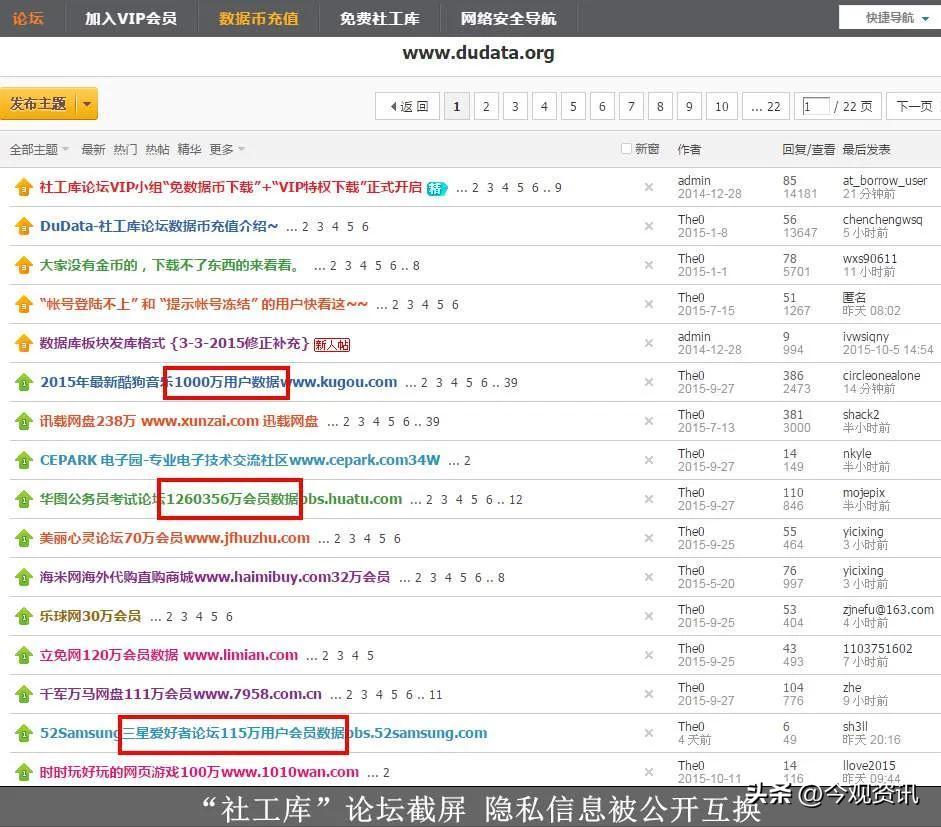Click the pinned icon beside DuData数据币充值介绍 thread
The image size is (941, 827).
[x=23, y=226]
